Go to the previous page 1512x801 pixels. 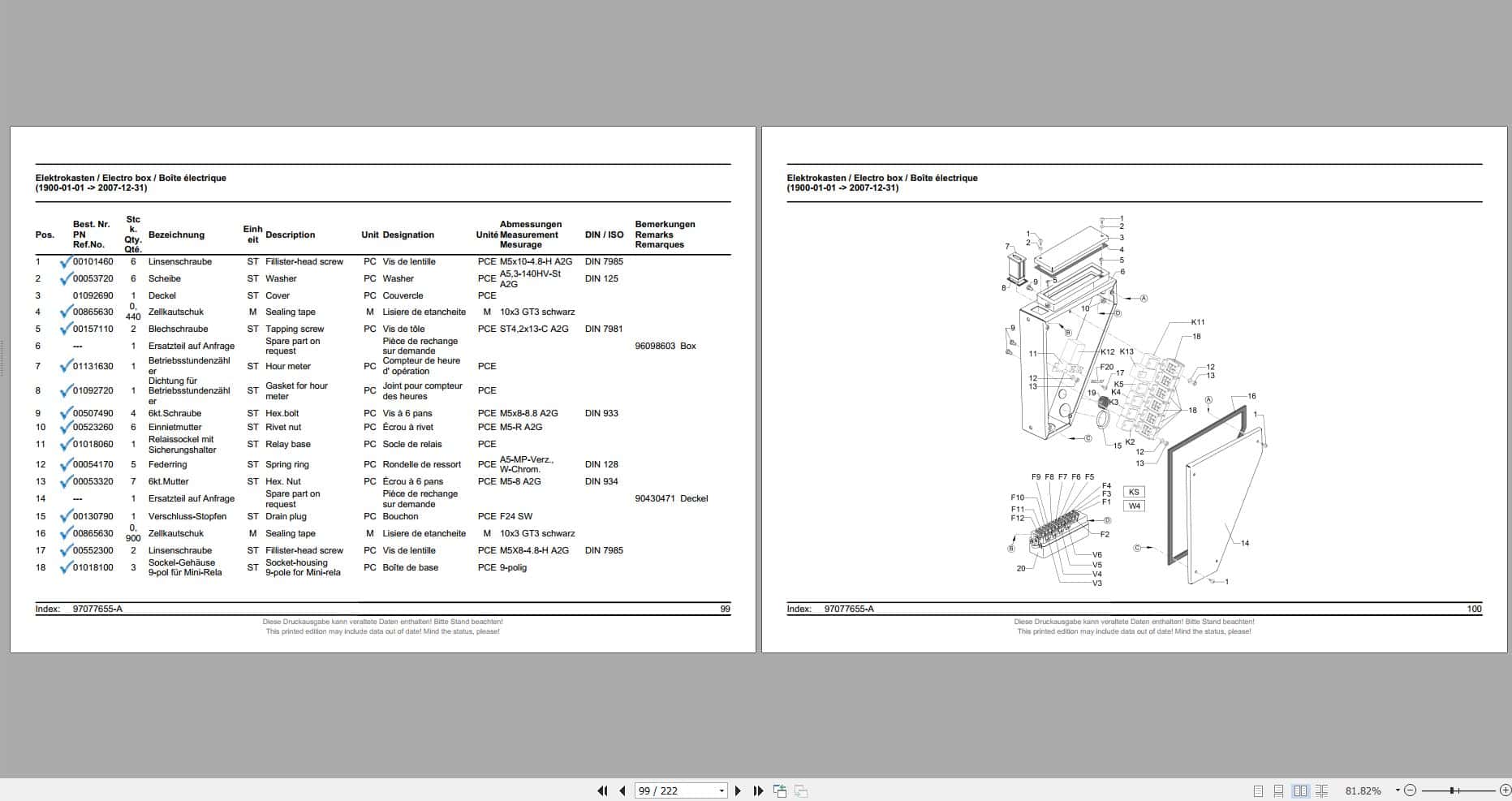pos(622,790)
